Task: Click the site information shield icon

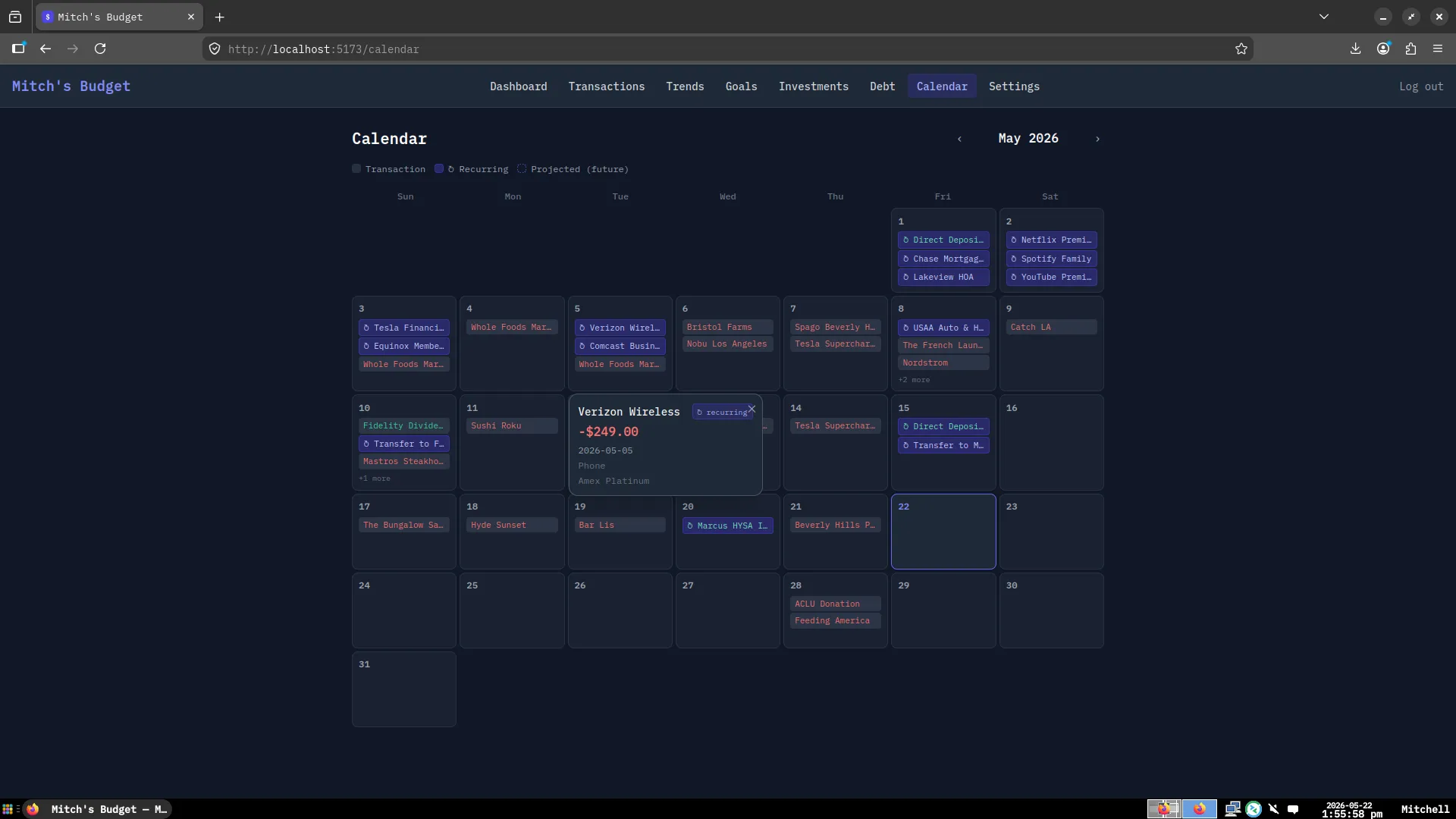Action: (x=215, y=49)
